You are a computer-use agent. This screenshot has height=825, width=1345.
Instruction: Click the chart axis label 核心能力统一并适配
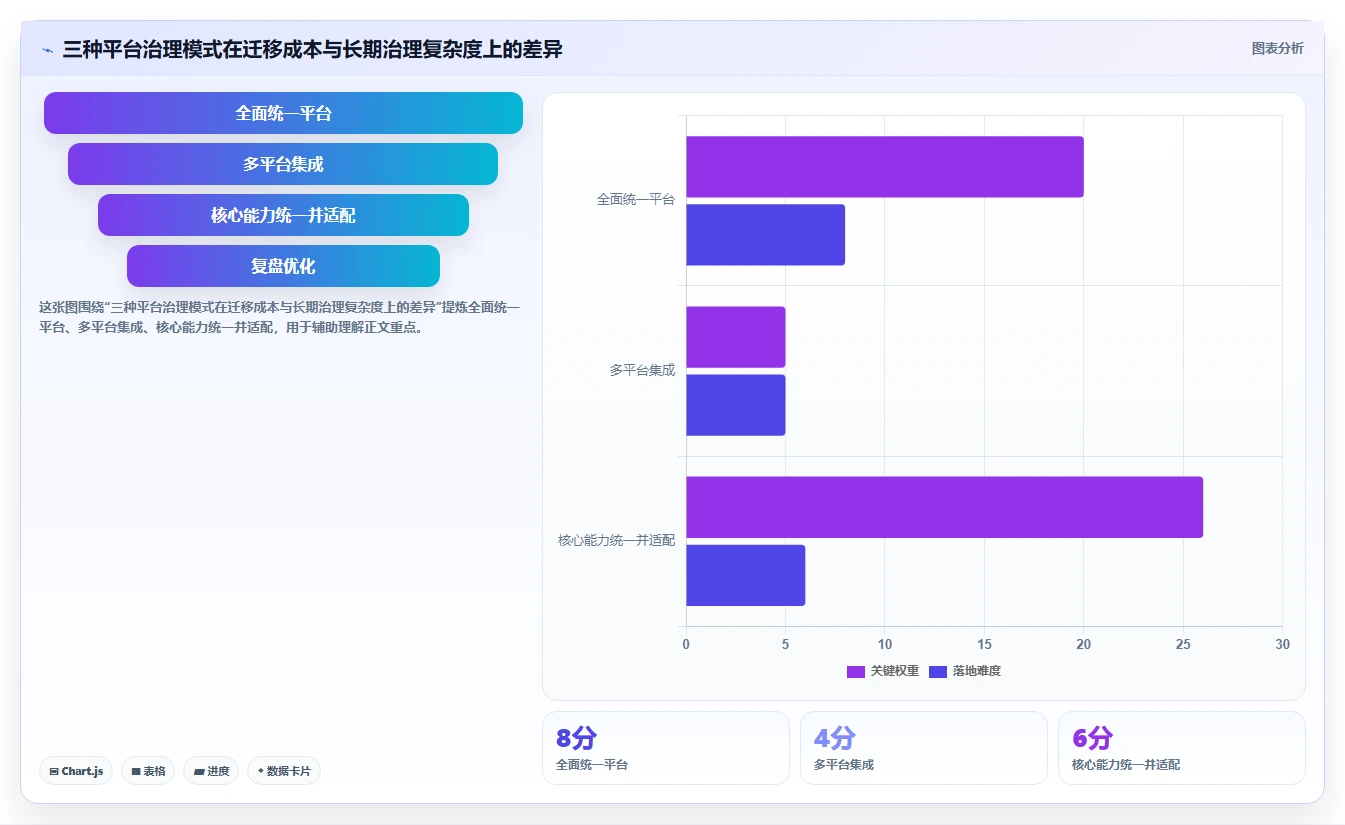617,540
